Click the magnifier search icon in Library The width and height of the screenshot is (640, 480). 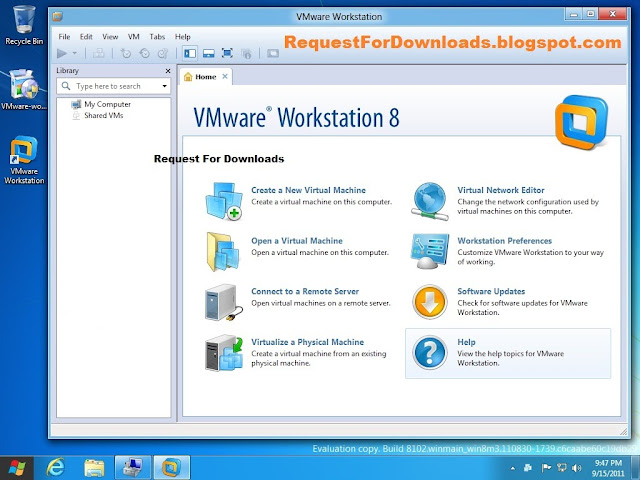click(66, 86)
